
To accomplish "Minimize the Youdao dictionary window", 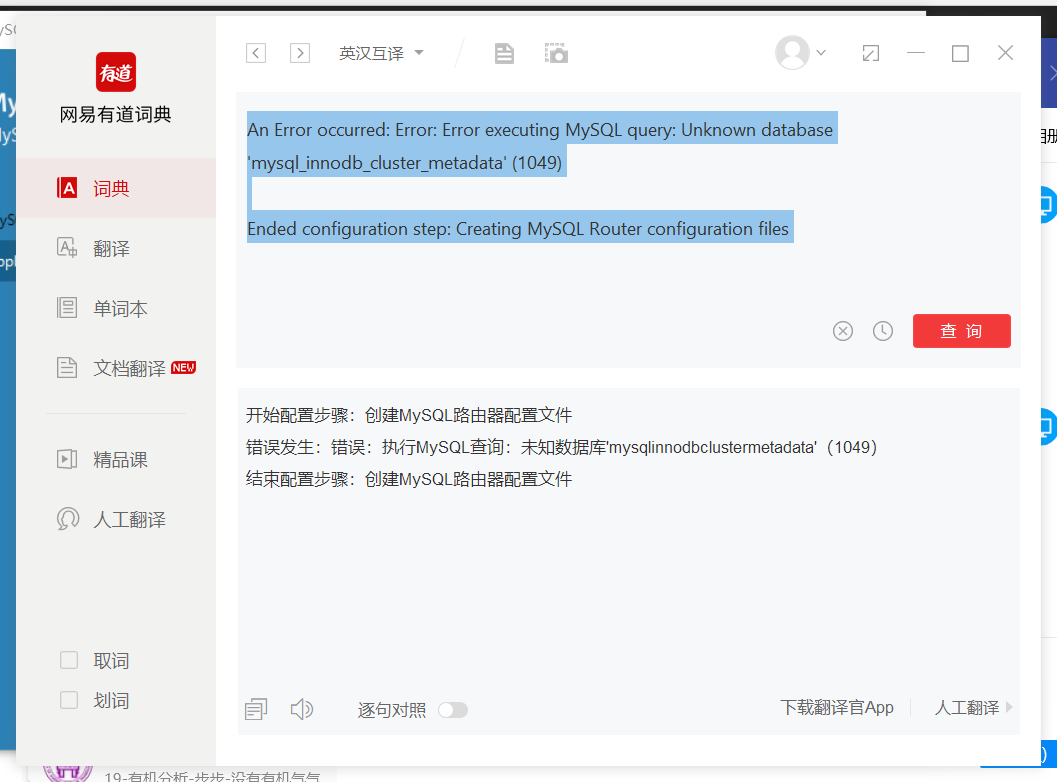I will [915, 53].
